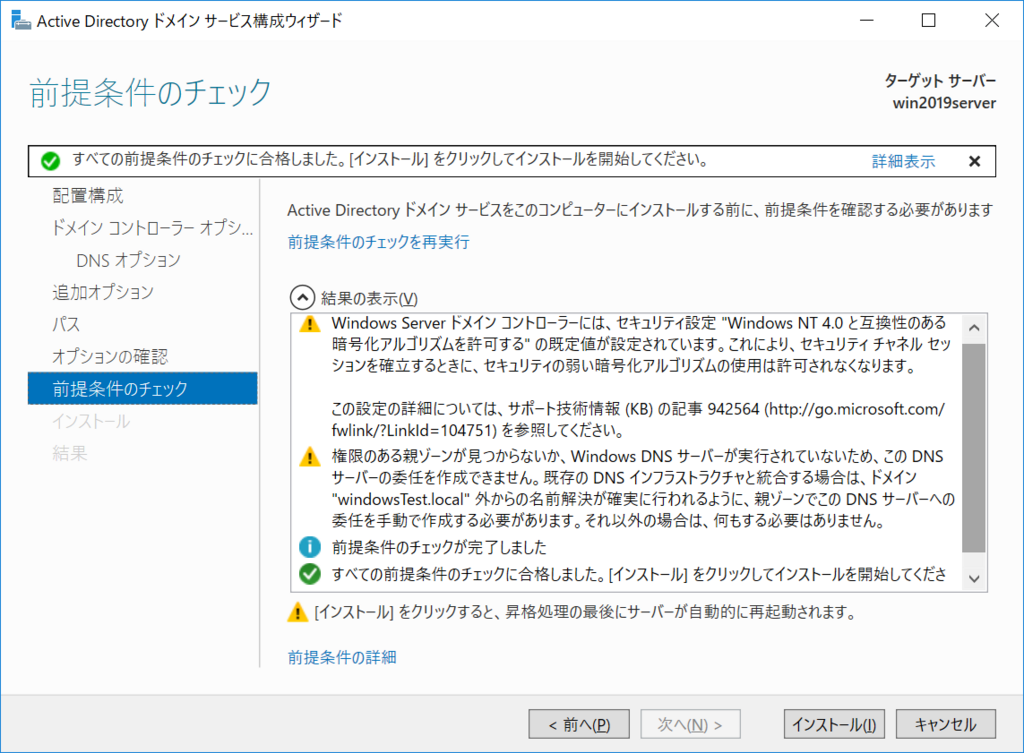The width and height of the screenshot is (1024, 753).
Task: Click the green check icon in the results list
Action: 310,574
